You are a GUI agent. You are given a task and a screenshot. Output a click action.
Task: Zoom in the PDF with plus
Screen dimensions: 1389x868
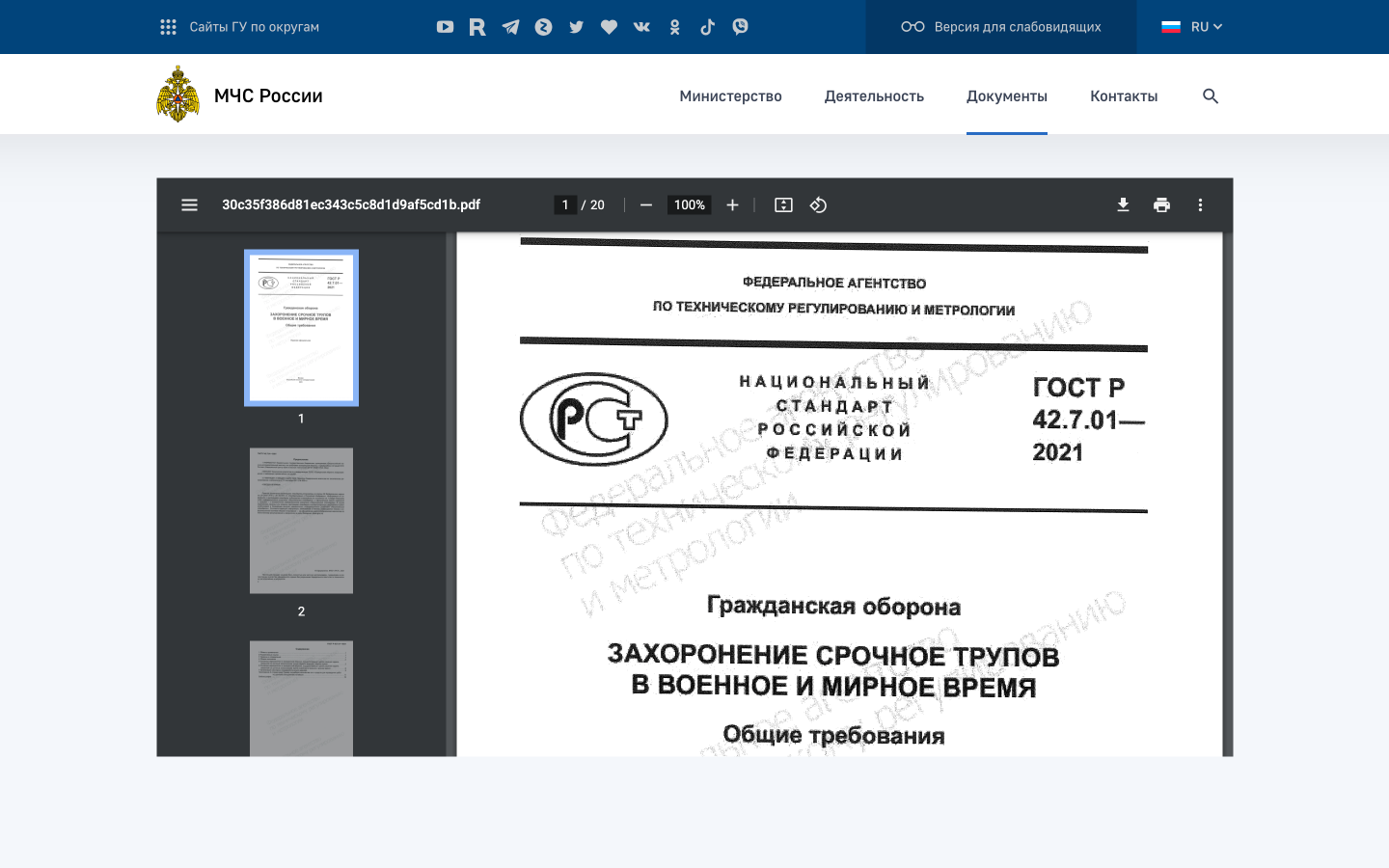pos(732,204)
